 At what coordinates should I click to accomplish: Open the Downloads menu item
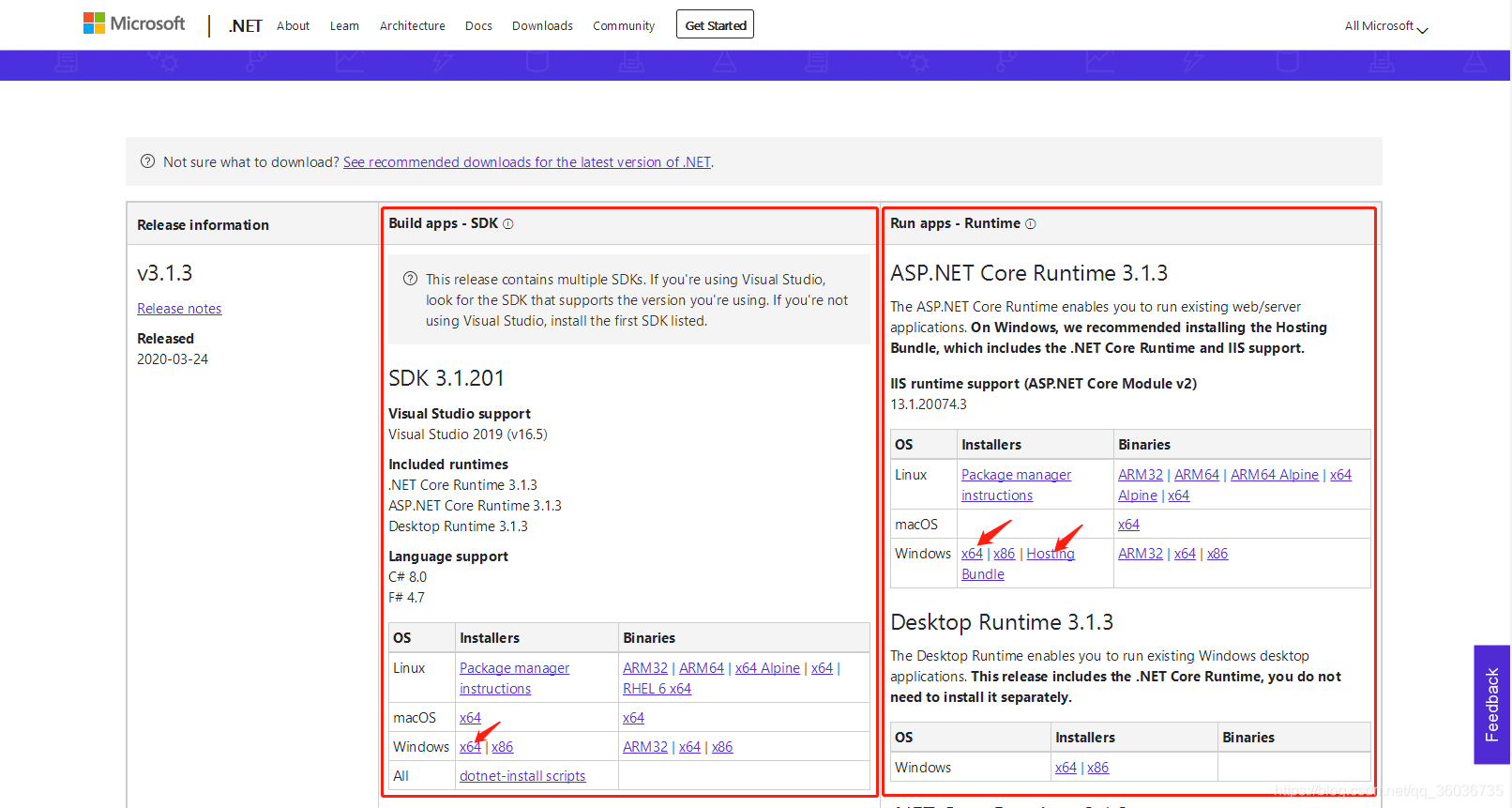click(542, 26)
